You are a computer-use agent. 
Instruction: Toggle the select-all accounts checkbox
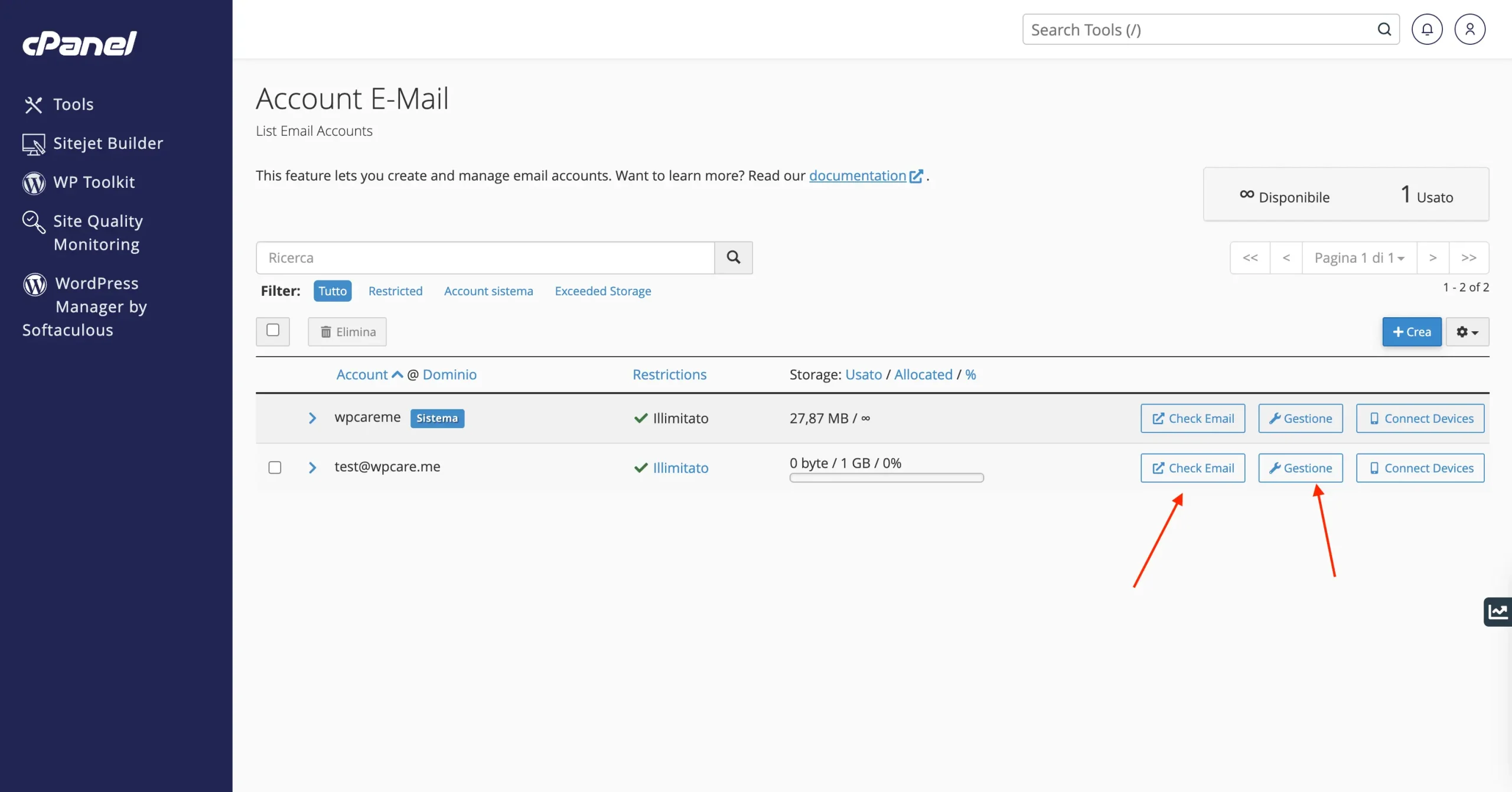click(273, 331)
